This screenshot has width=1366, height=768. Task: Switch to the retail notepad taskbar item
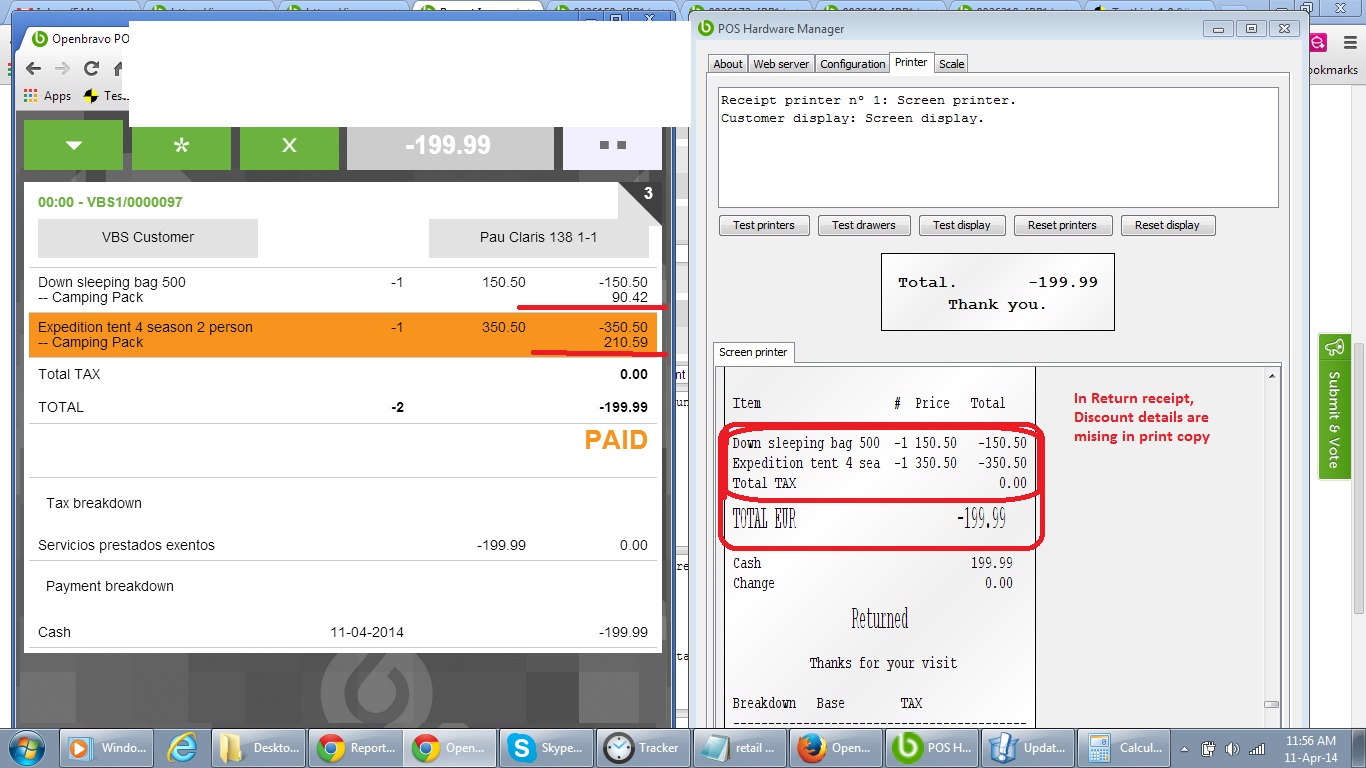coord(740,747)
